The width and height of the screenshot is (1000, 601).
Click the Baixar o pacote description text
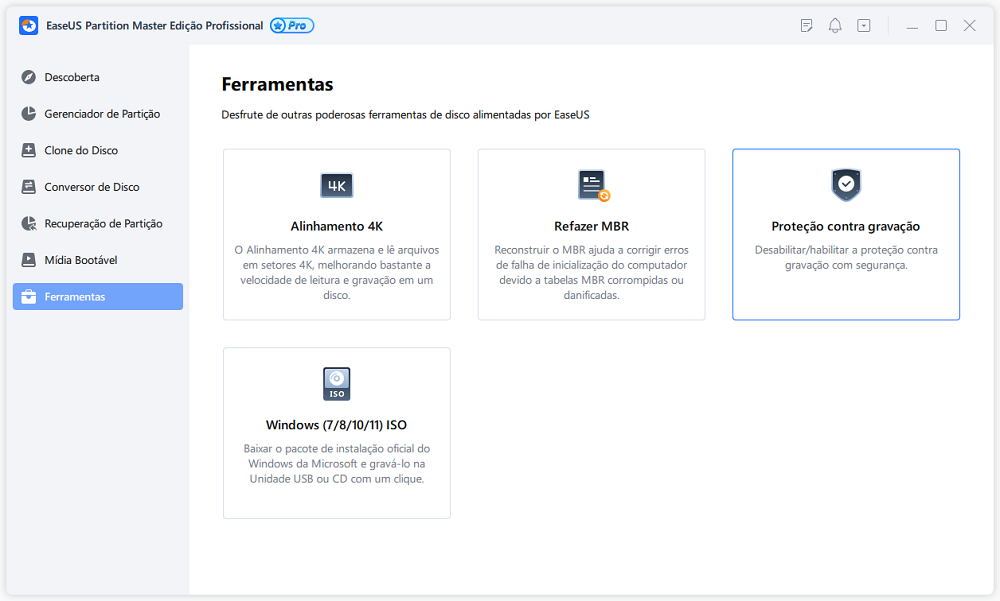pyautogui.click(x=337, y=464)
